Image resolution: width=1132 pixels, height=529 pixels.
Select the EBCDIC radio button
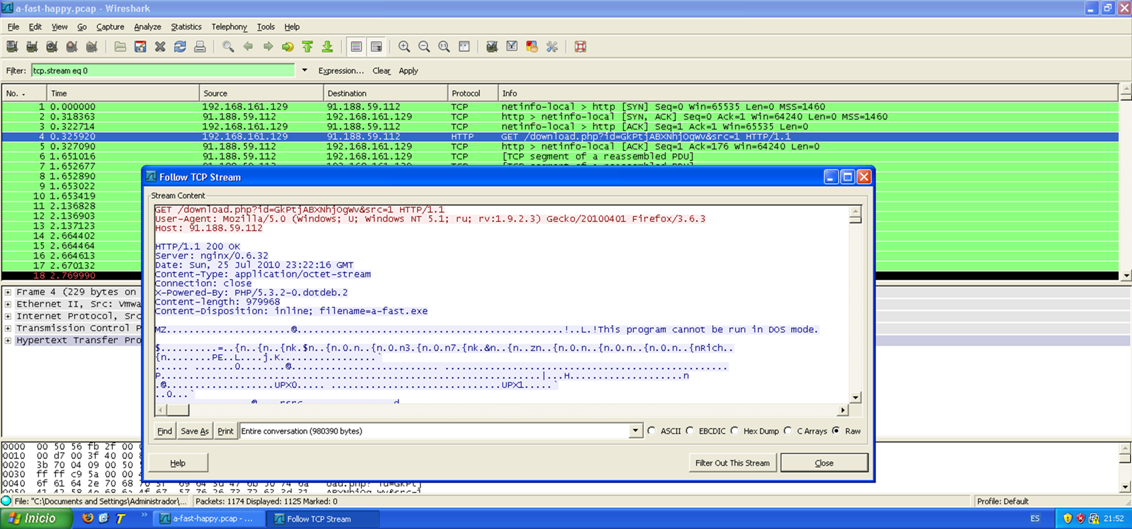[x=690, y=431]
